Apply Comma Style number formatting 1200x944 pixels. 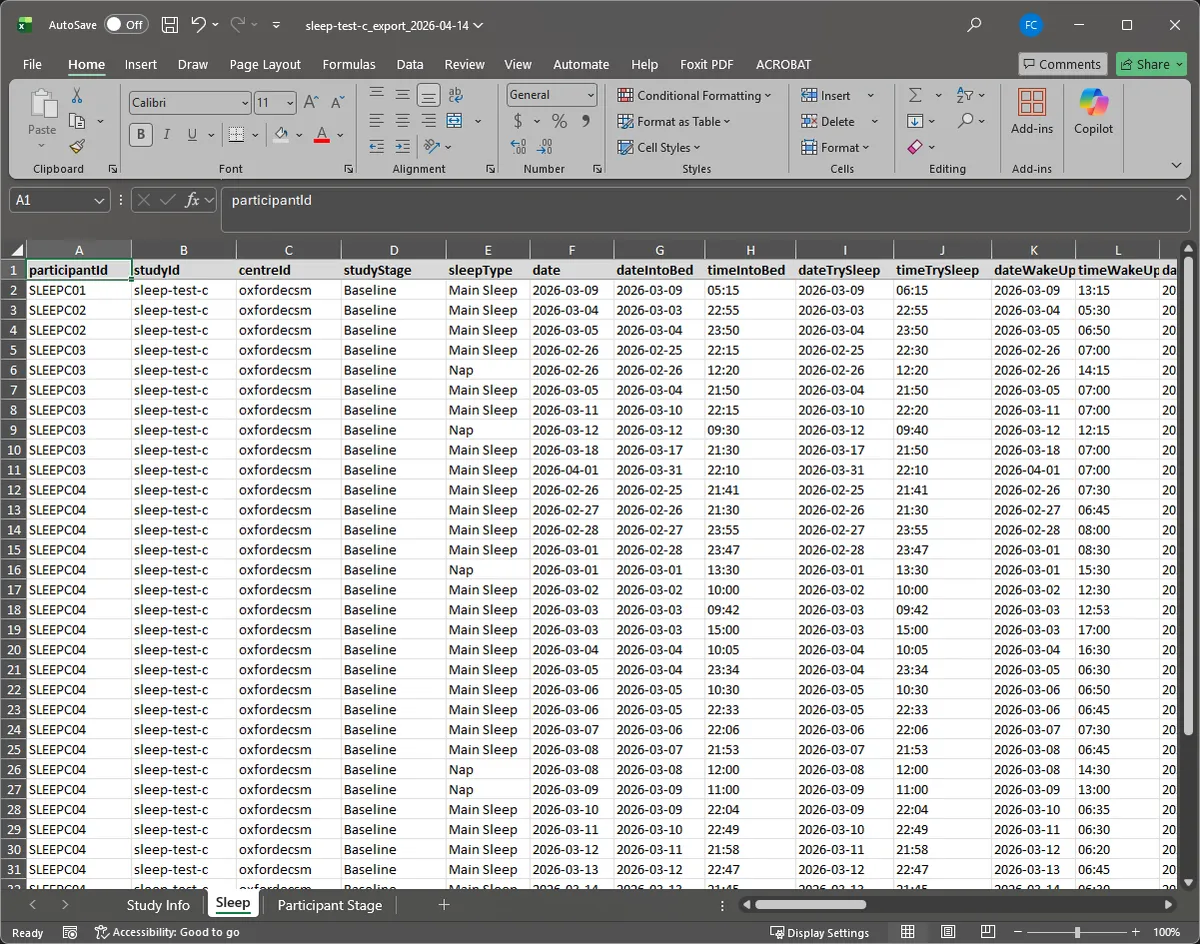tap(588, 121)
